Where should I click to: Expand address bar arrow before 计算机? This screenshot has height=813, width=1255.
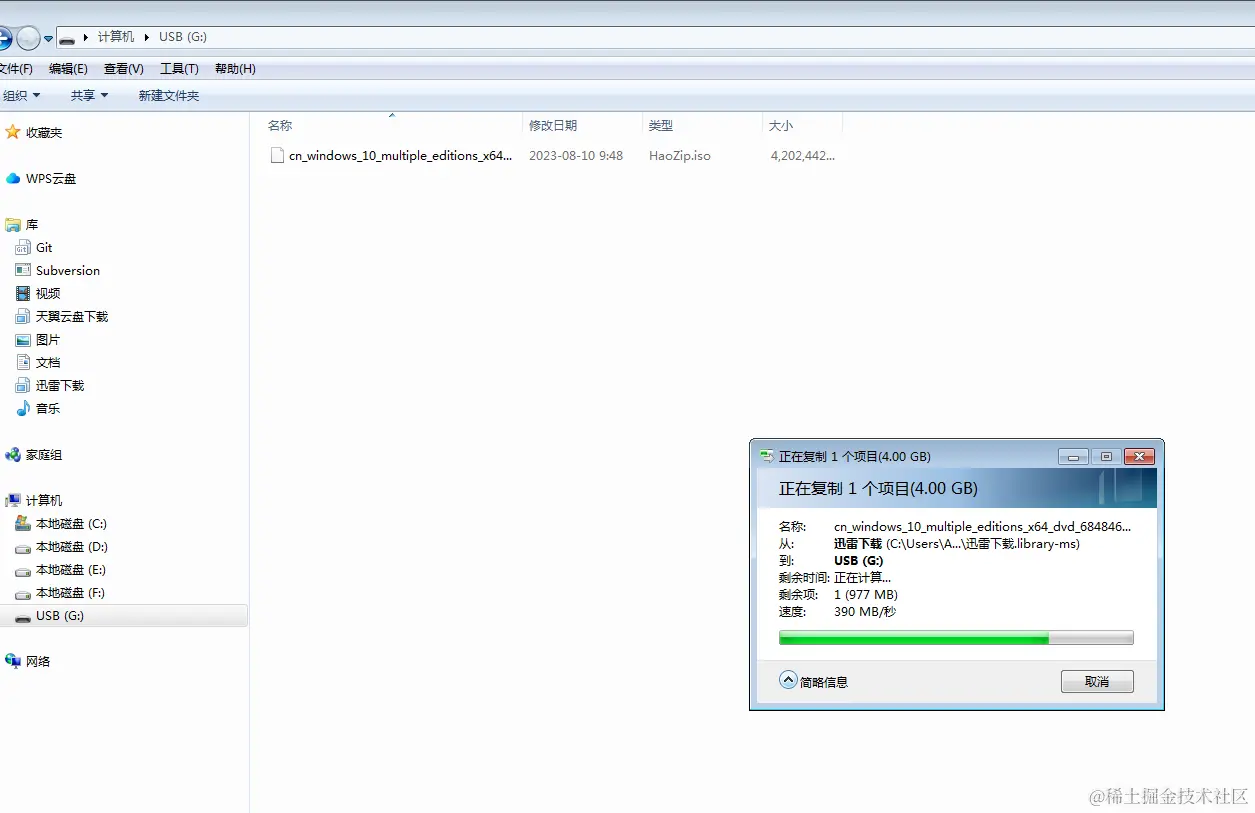tap(86, 37)
